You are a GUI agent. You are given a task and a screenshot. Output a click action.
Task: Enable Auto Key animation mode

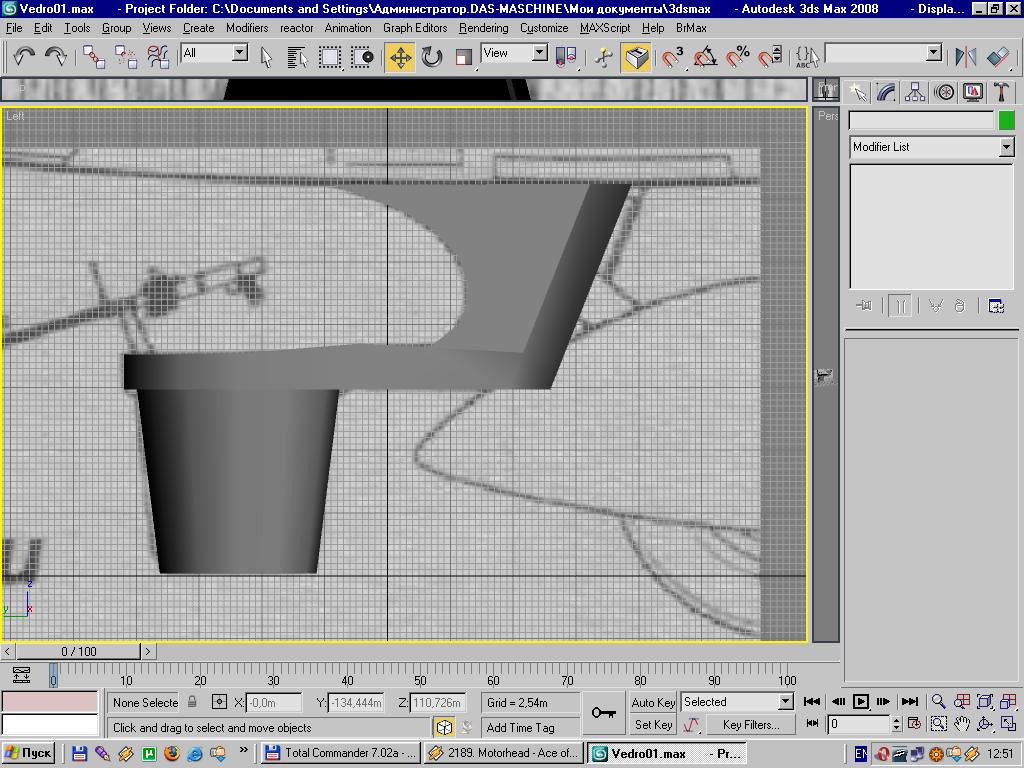tap(653, 702)
